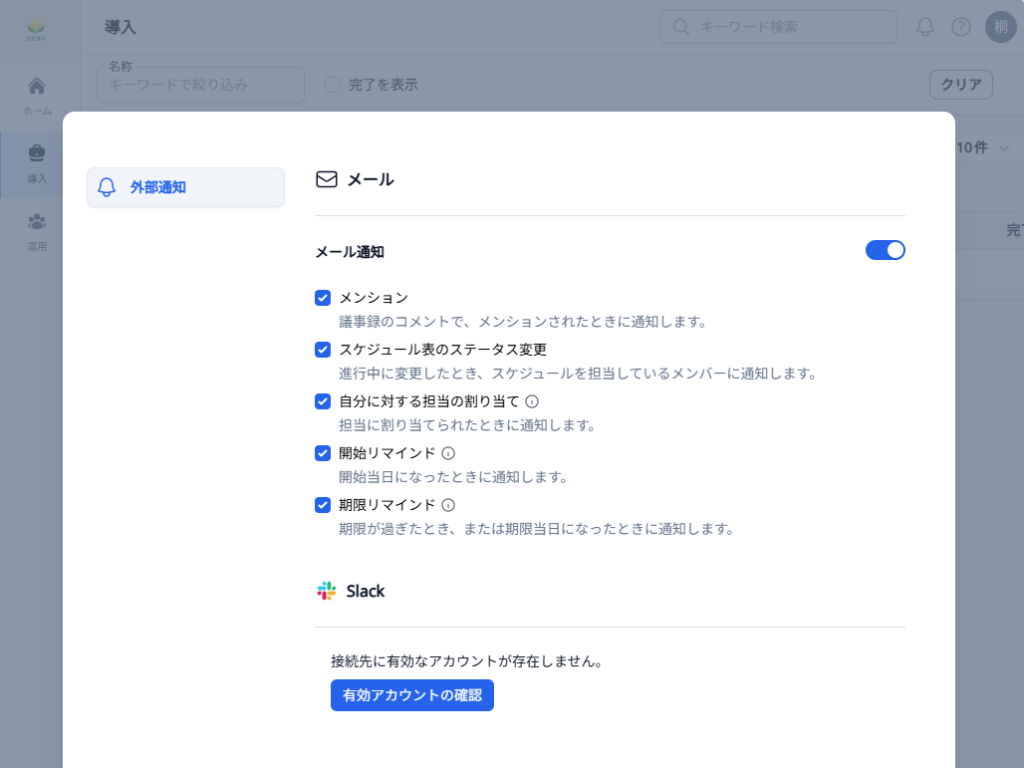Focus the キーワード検索 search field

coord(778,27)
